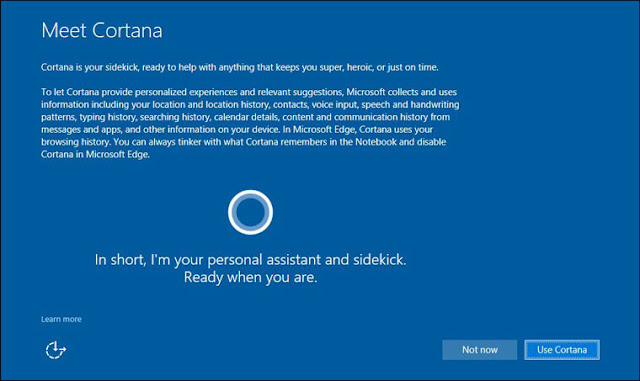Click the 'In short, I'm your personal assistant' line
Image resolution: width=640 pixels, height=381 pixels.
[250, 260]
